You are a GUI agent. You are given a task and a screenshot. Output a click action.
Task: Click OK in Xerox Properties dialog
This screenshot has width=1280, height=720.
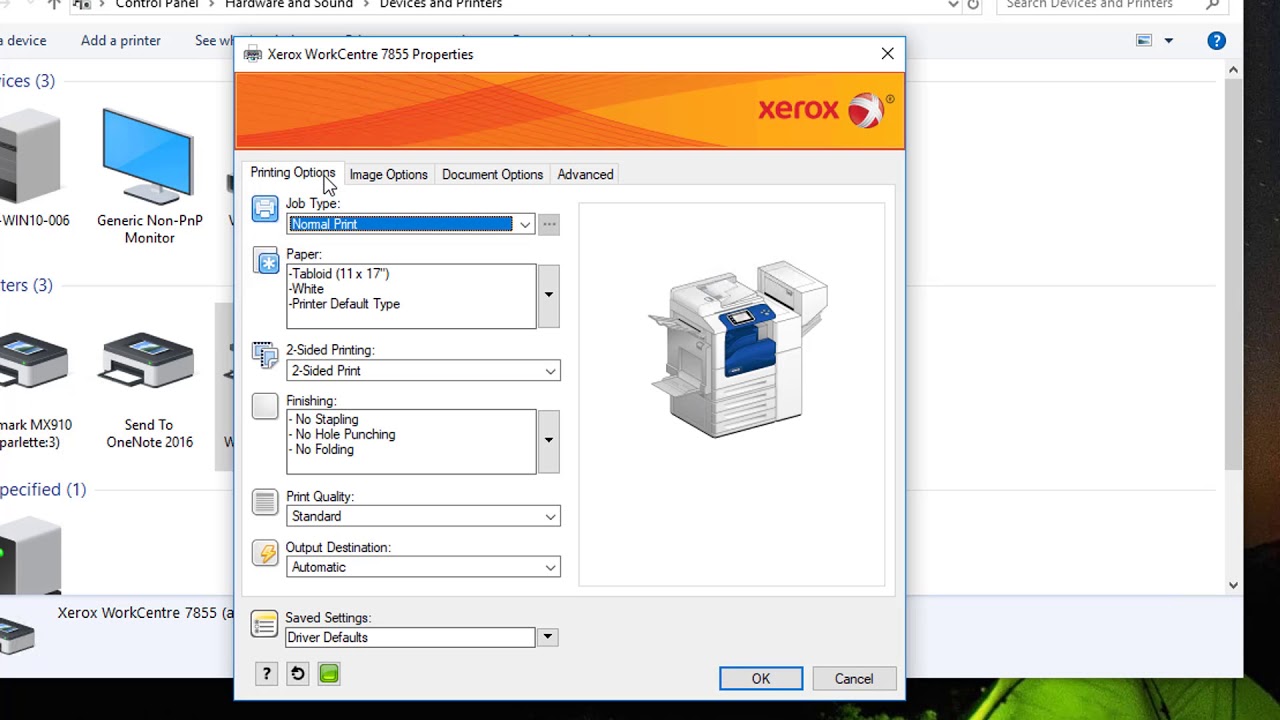(x=761, y=679)
